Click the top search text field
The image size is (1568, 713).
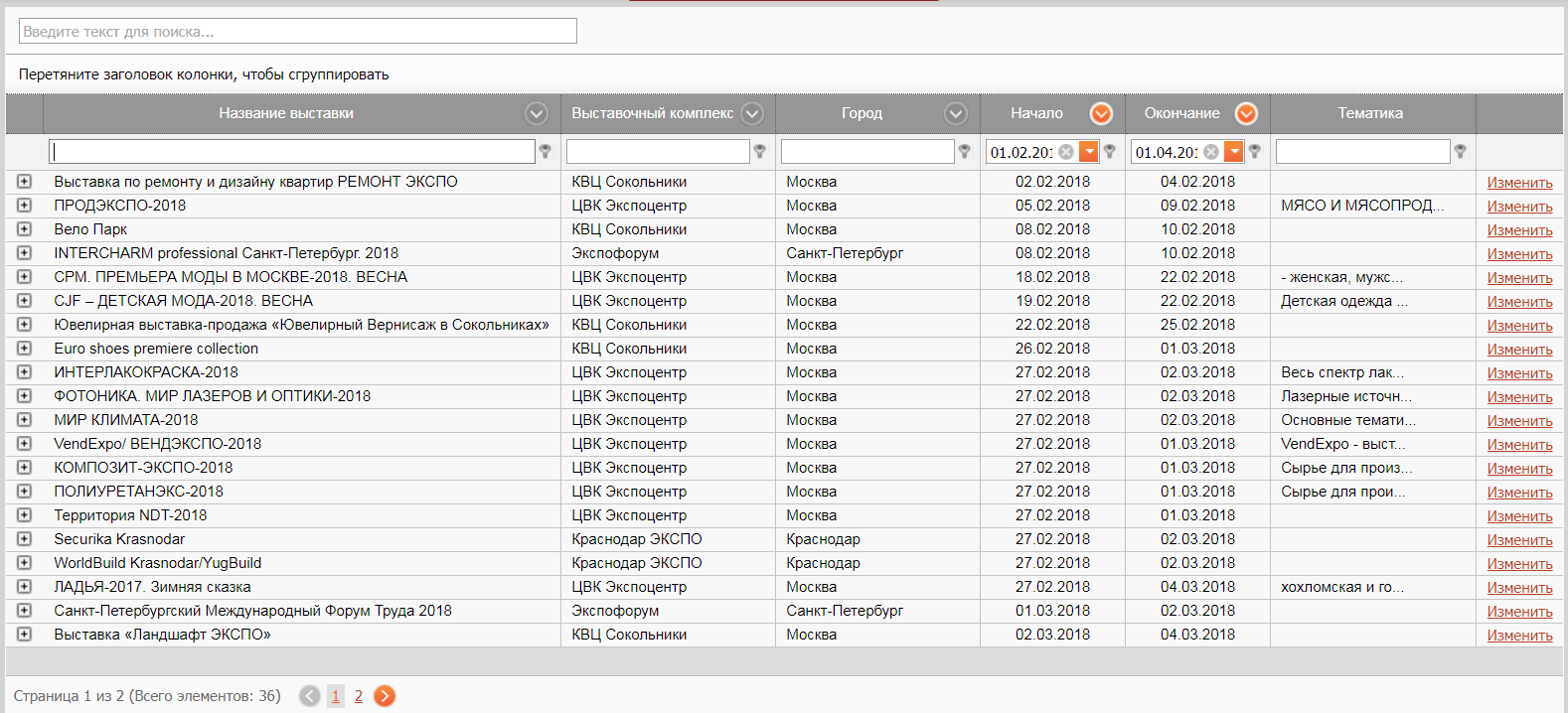click(298, 31)
